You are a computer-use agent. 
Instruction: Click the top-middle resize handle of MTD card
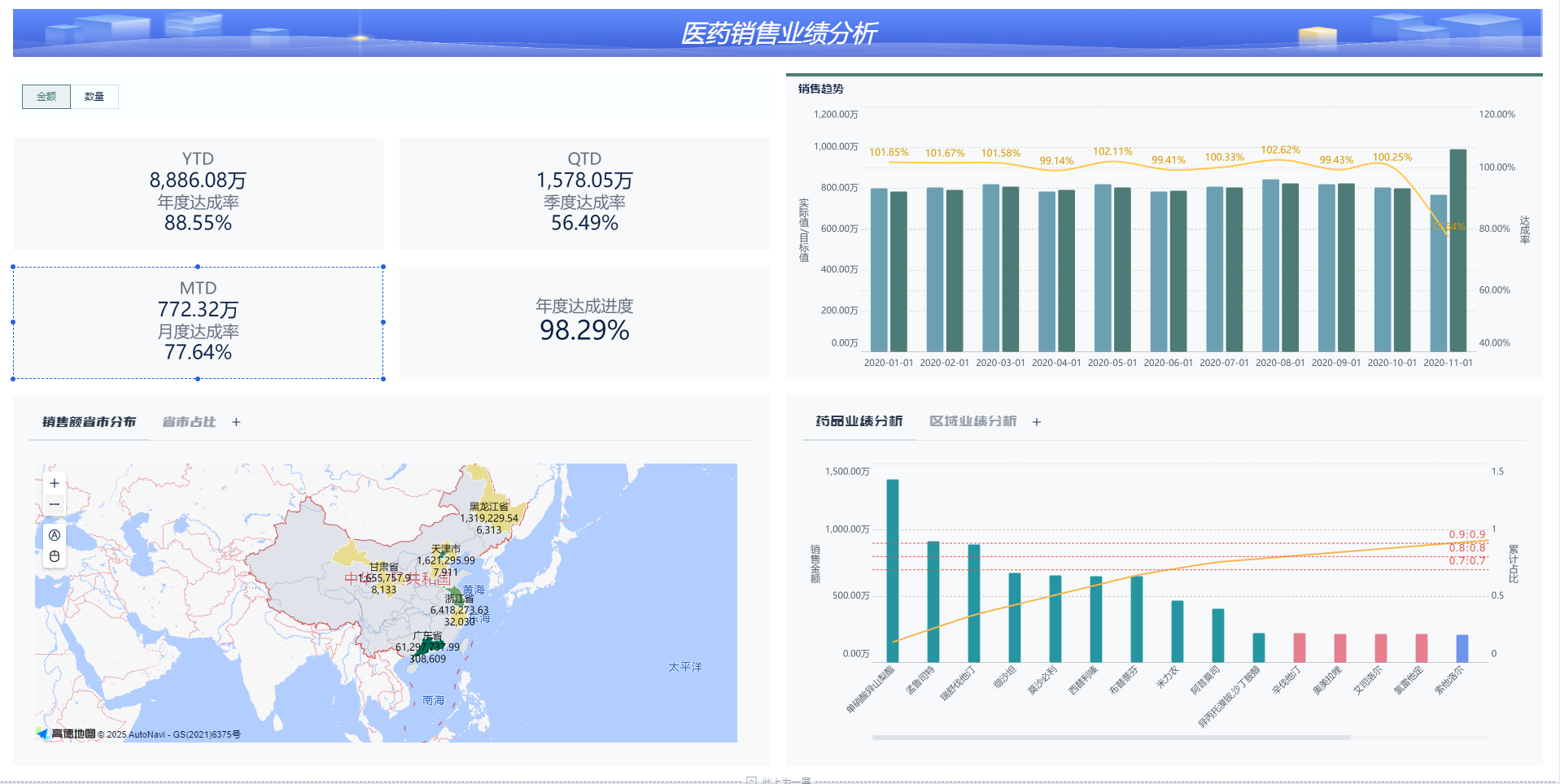coord(198,267)
